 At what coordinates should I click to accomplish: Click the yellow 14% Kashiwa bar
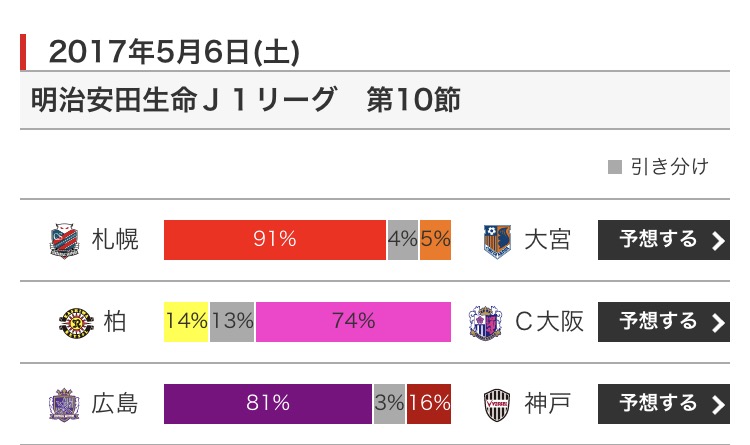[186, 322]
